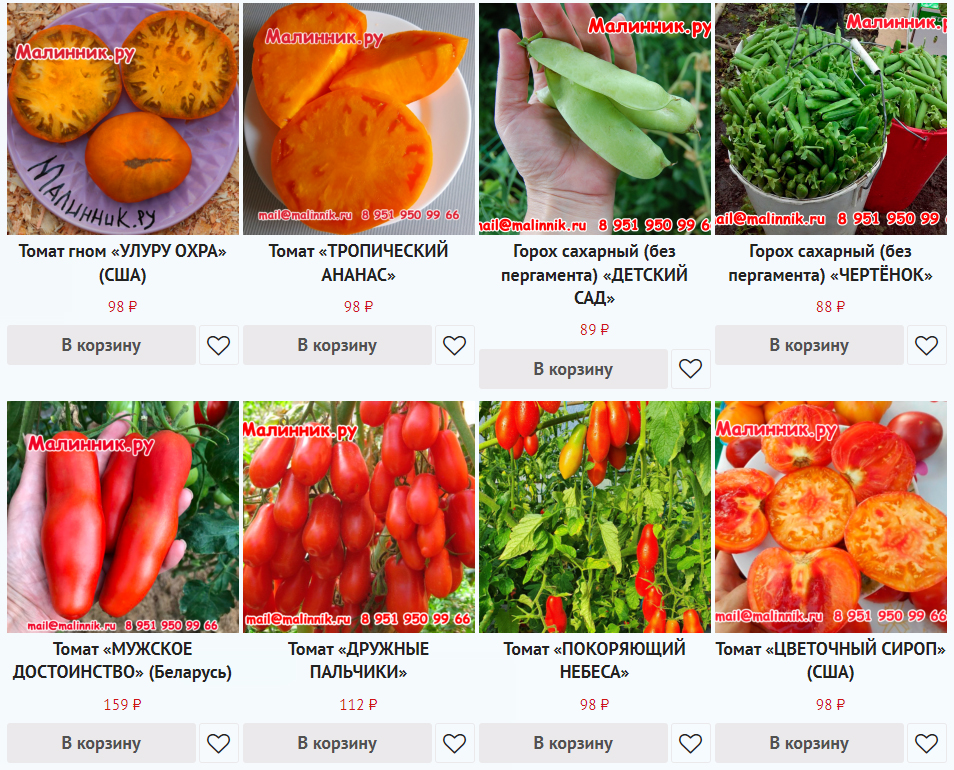Add «ЧЕРТЁНОК» sugar peas to cart
This screenshot has width=954, height=770.
click(x=809, y=345)
